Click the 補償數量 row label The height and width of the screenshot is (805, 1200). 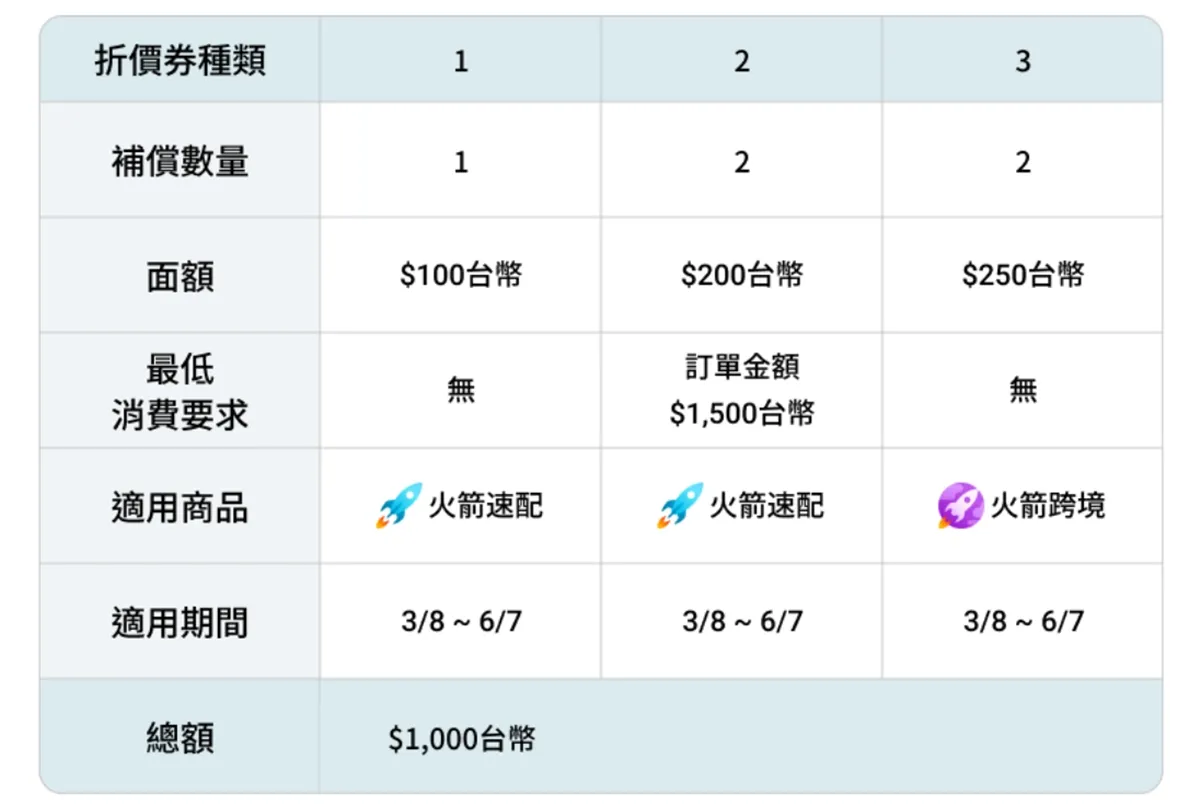click(x=180, y=162)
